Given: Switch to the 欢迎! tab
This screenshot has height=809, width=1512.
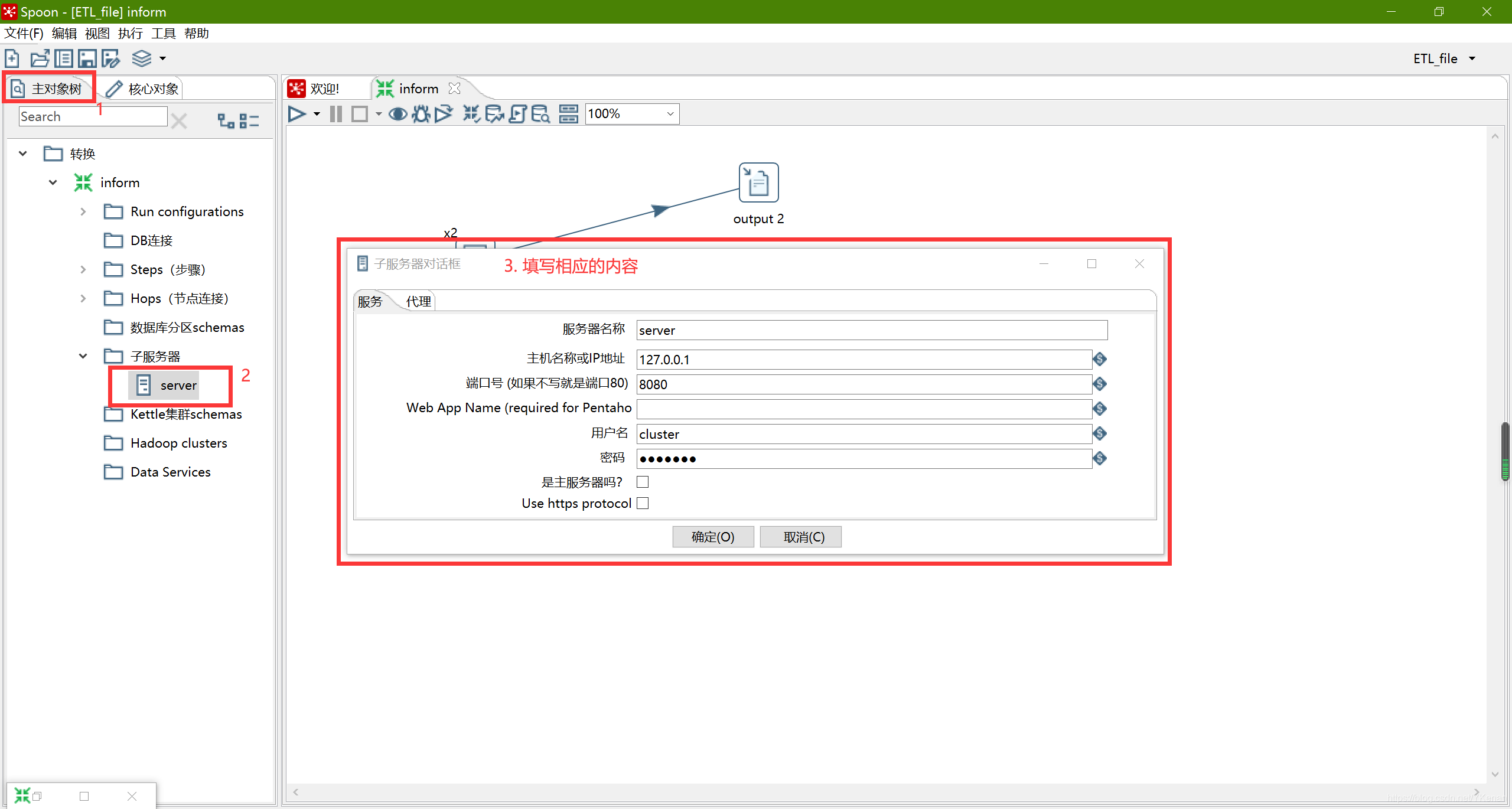Looking at the screenshot, I should click(x=314, y=89).
